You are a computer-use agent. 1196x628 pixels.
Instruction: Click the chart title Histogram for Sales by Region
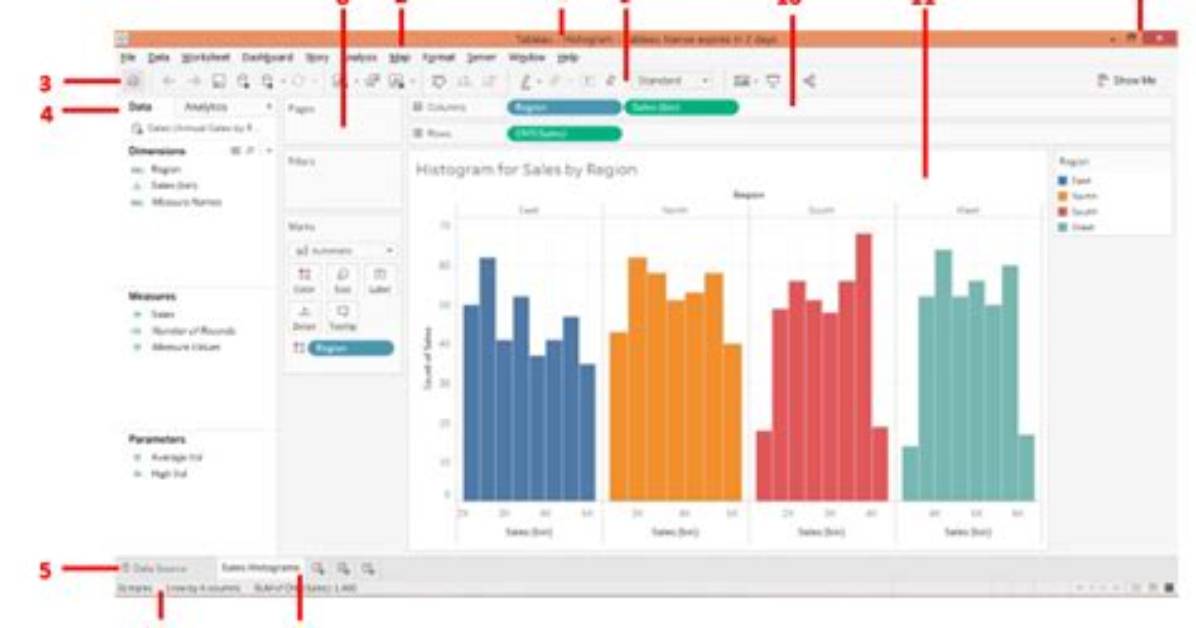point(526,169)
